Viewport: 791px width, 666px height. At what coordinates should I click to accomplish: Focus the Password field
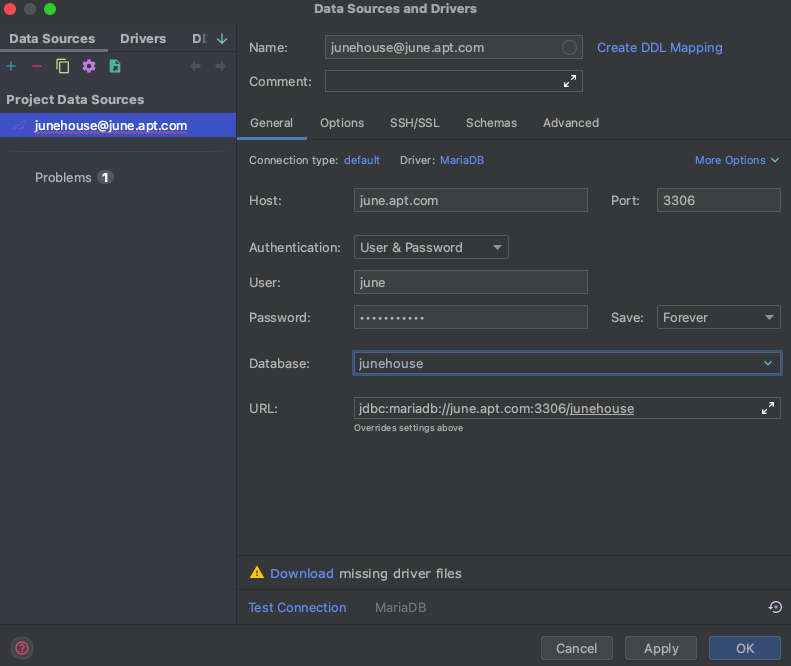point(471,317)
